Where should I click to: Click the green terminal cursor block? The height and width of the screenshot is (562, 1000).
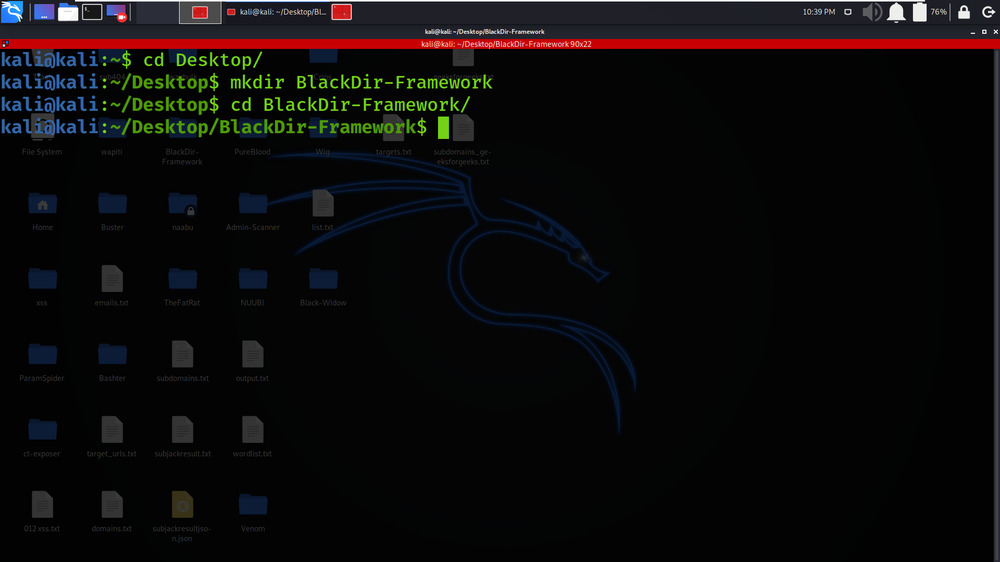coord(443,128)
